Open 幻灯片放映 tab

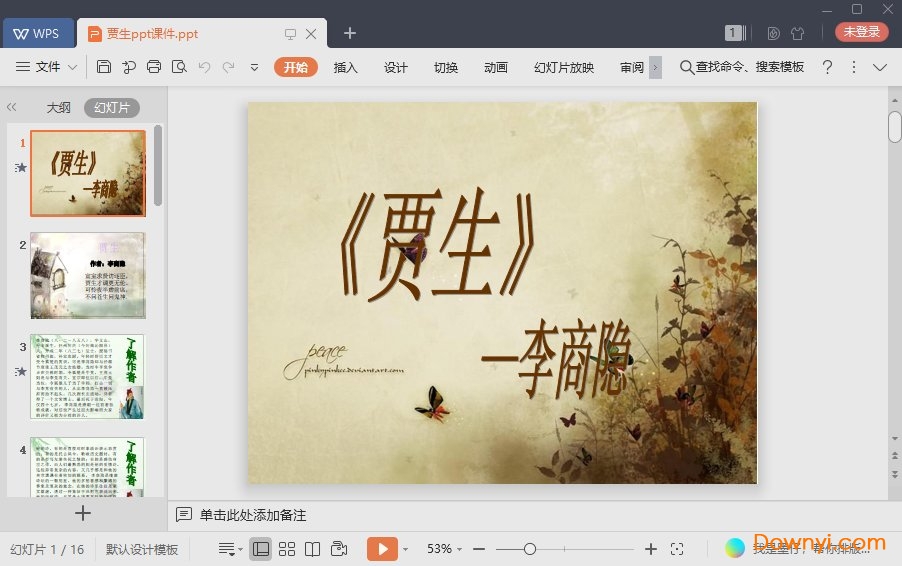click(564, 67)
